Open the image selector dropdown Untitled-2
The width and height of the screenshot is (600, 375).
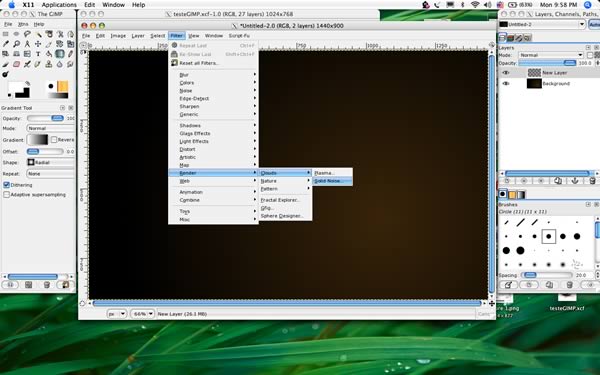coord(542,24)
